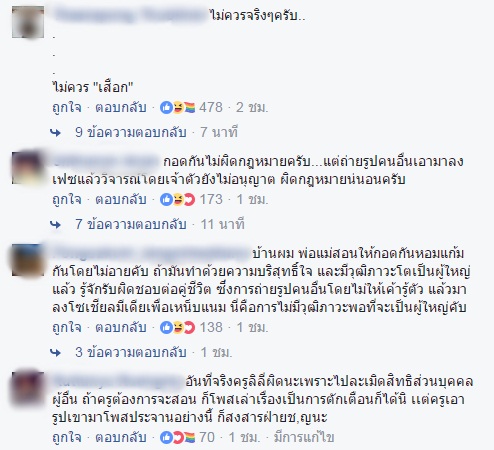
Task: Expand the 3 ข้อความตอบกลับ thread
Action: coord(131,352)
